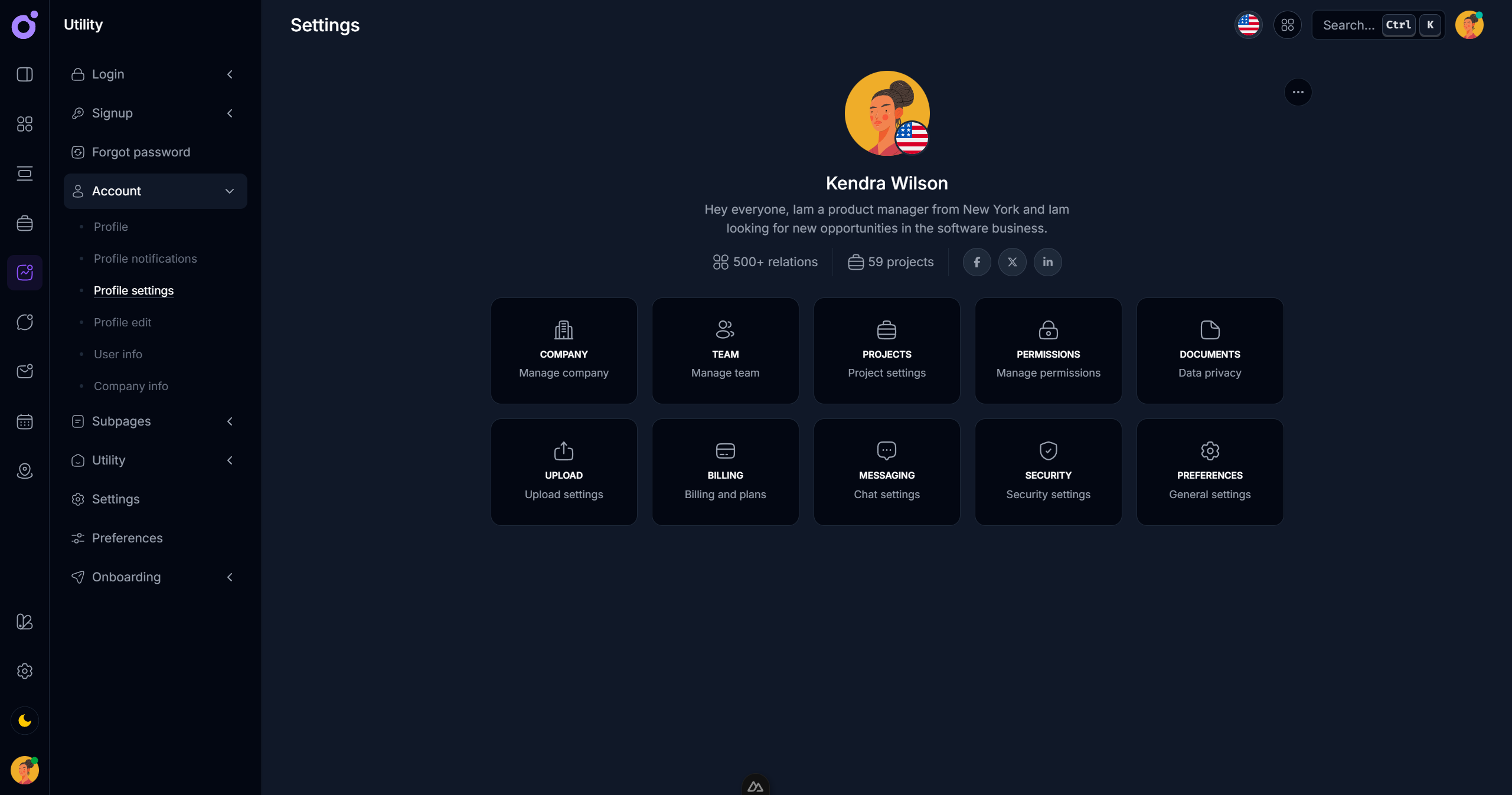Select Profile edit in sidebar
1512x795 pixels.
(x=122, y=322)
